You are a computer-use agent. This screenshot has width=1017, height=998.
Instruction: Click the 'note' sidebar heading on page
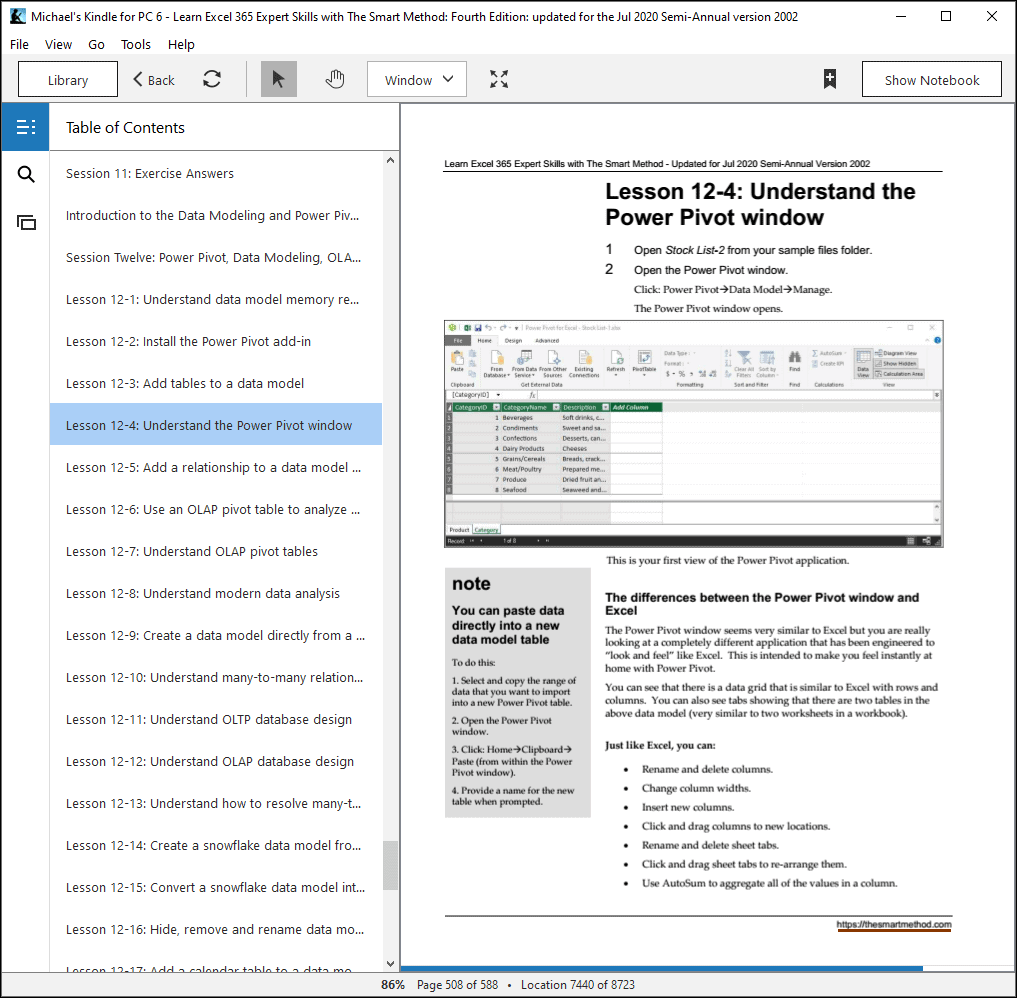(x=471, y=584)
